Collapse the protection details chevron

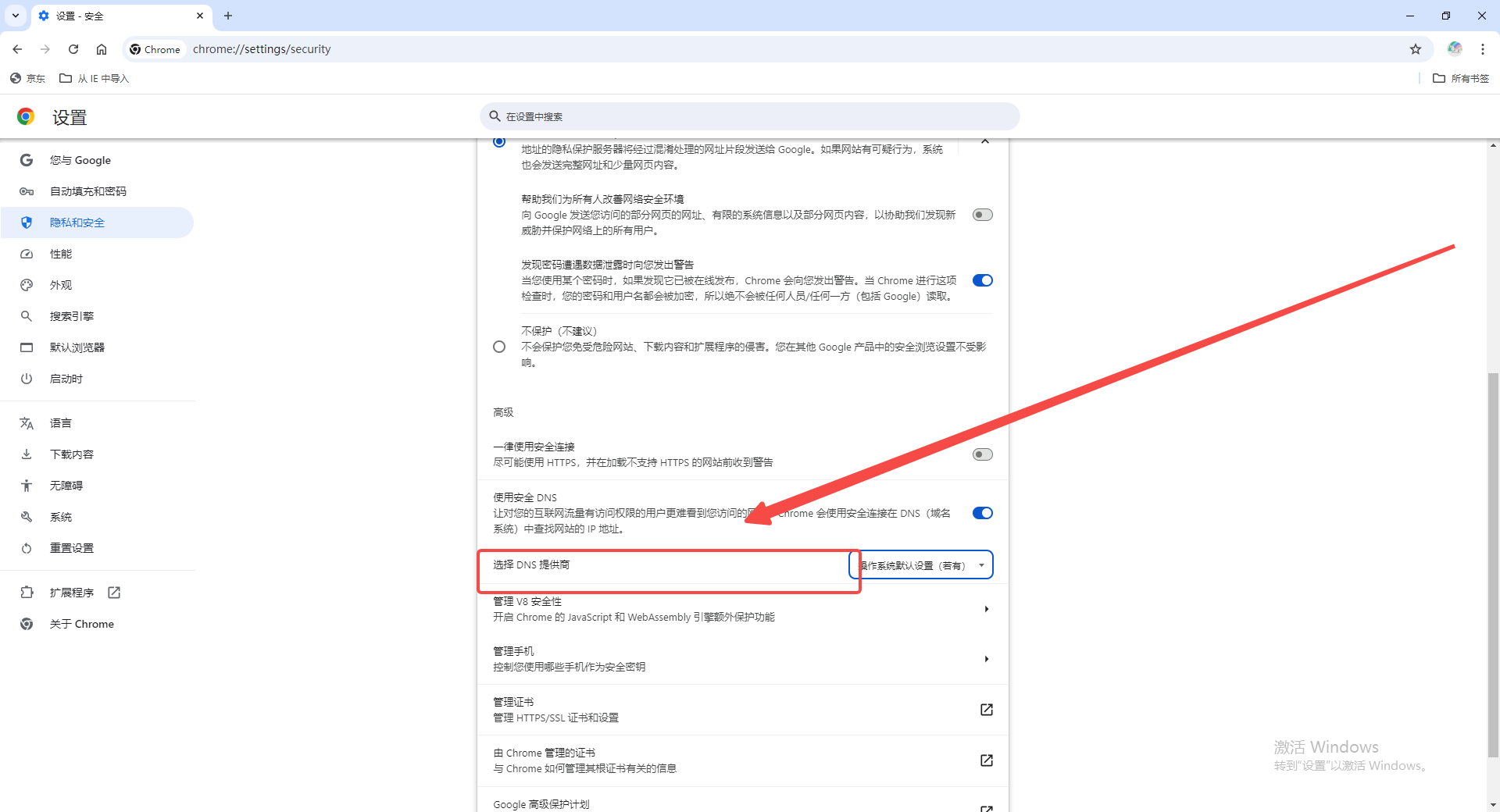pyautogui.click(x=985, y=141)
